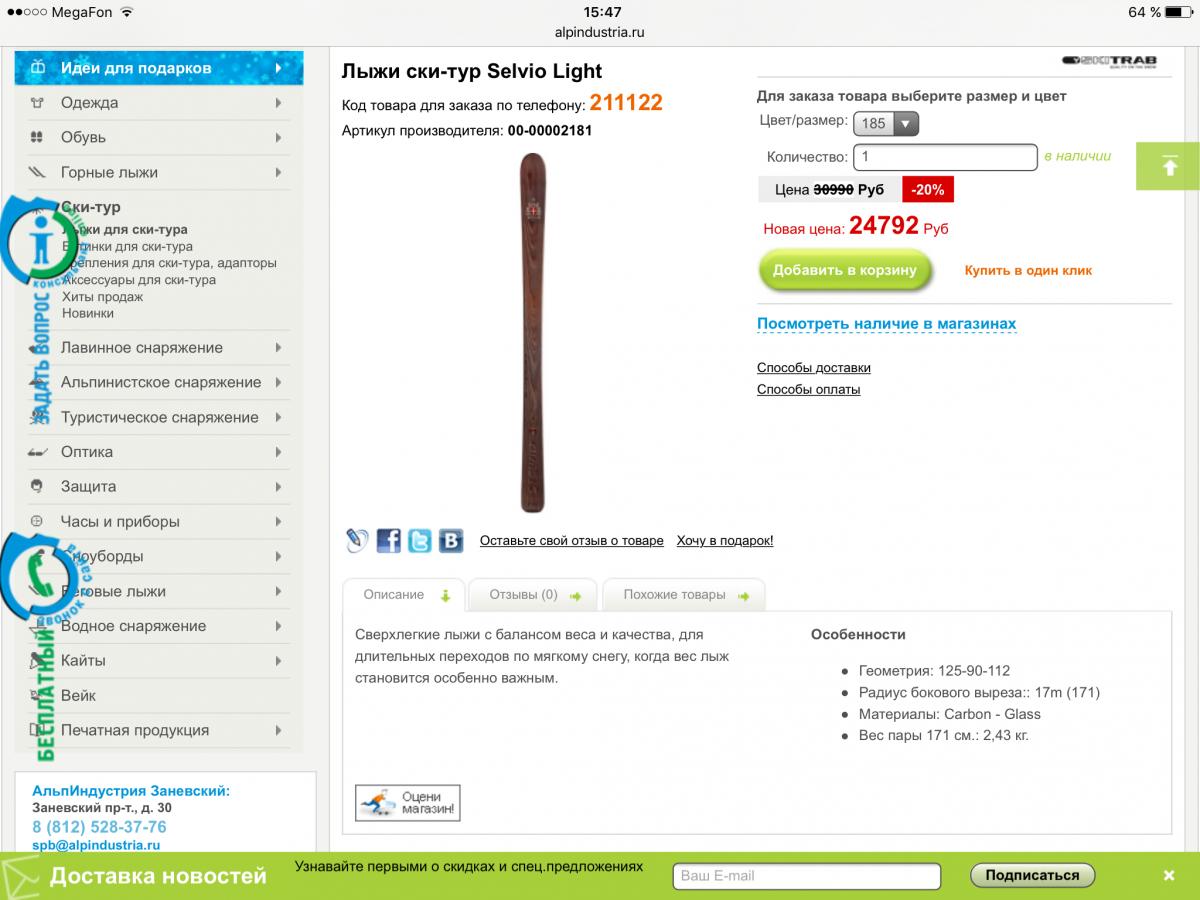The height and width of the screenshot is (900, 1200).
Task: Share product on Twitter icon
Action: click(420, 541)
